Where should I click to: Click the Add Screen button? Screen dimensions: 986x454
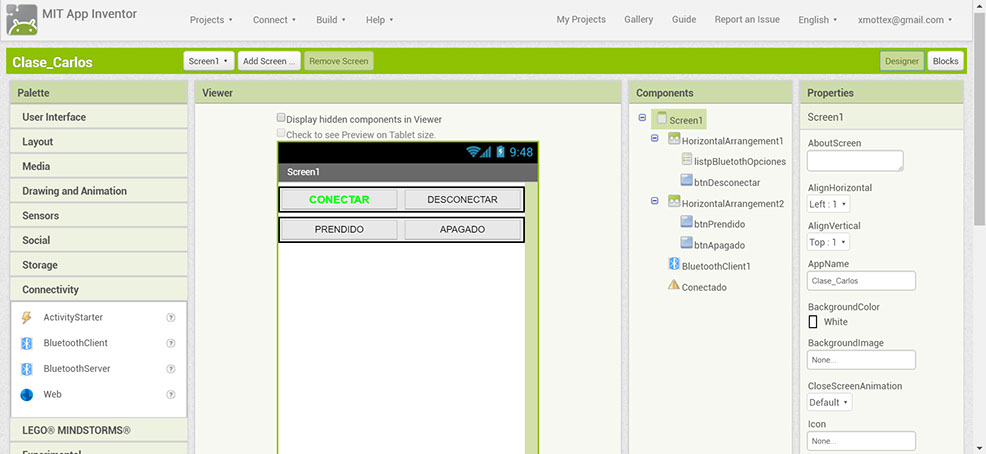(269, 61)
